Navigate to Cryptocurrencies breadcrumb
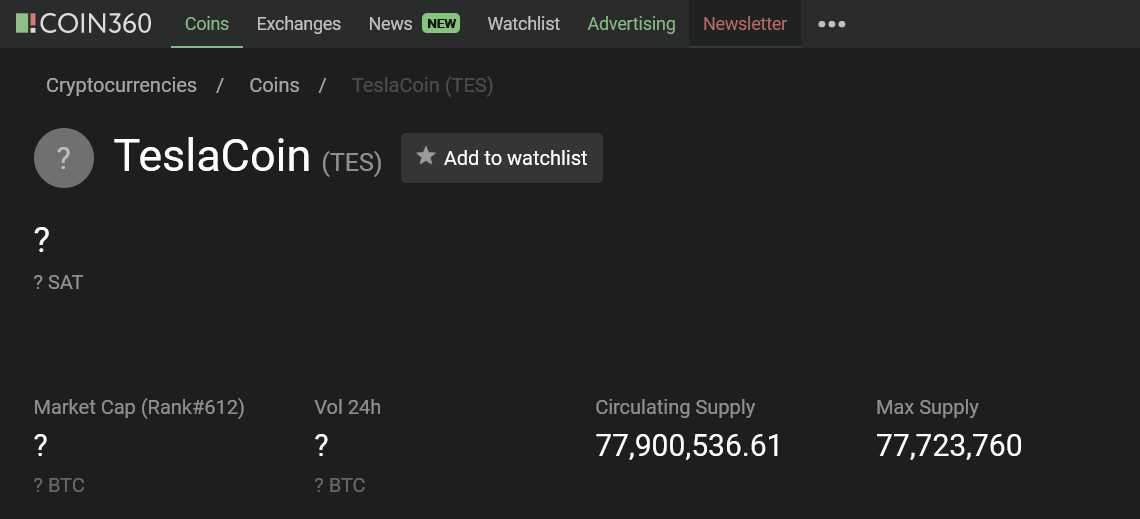Image resolution: width=1140 pixels, height=519 pixels. click(121, 85)
